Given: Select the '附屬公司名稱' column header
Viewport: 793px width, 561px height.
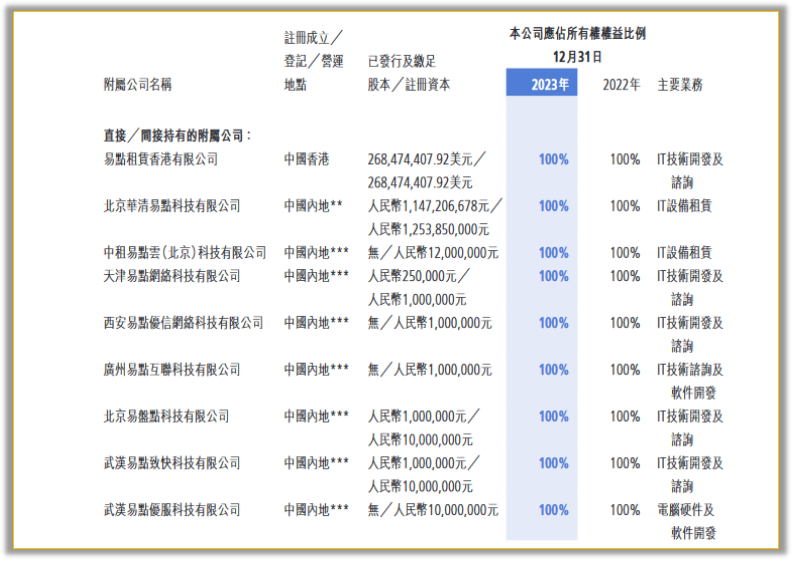Looking at the screenshot, I should 138,84.
